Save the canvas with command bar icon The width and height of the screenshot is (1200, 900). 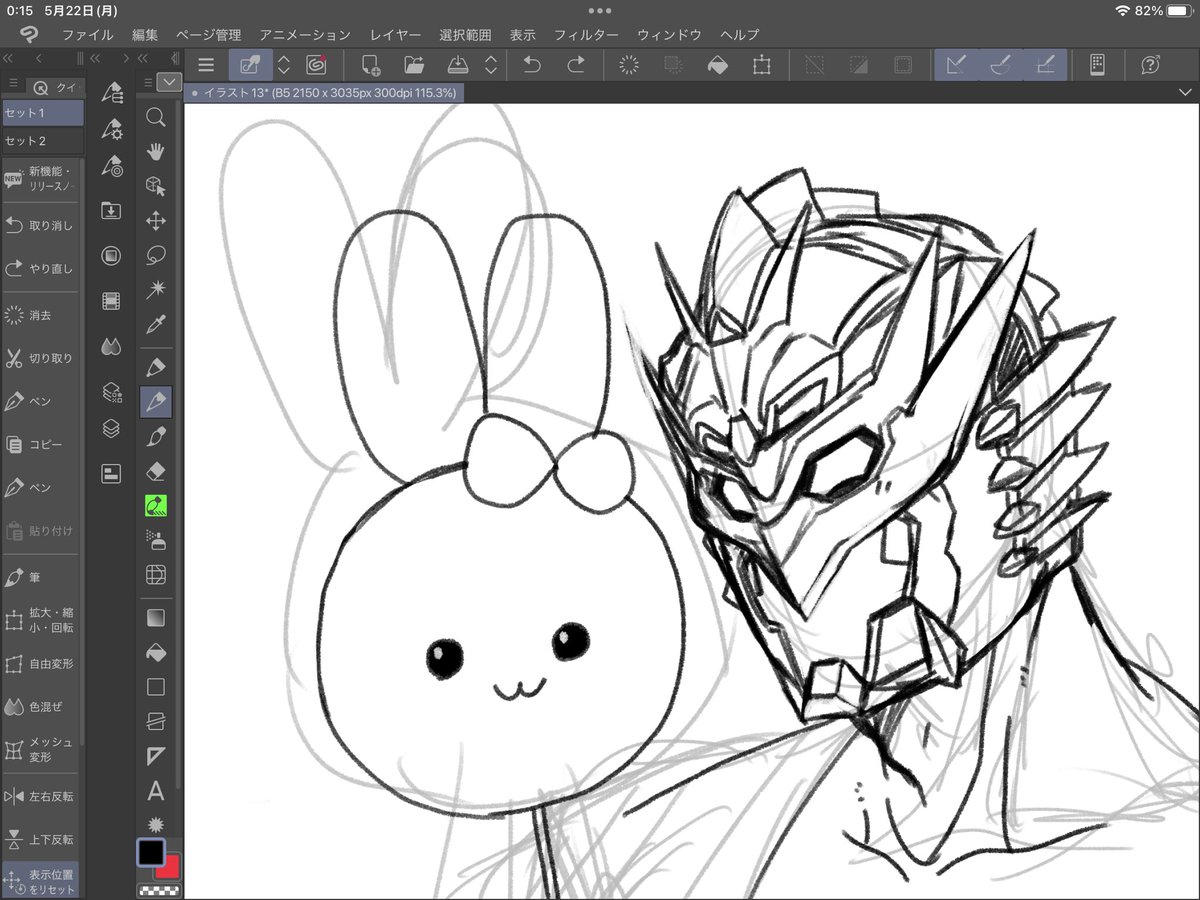[x=458, y=66]
